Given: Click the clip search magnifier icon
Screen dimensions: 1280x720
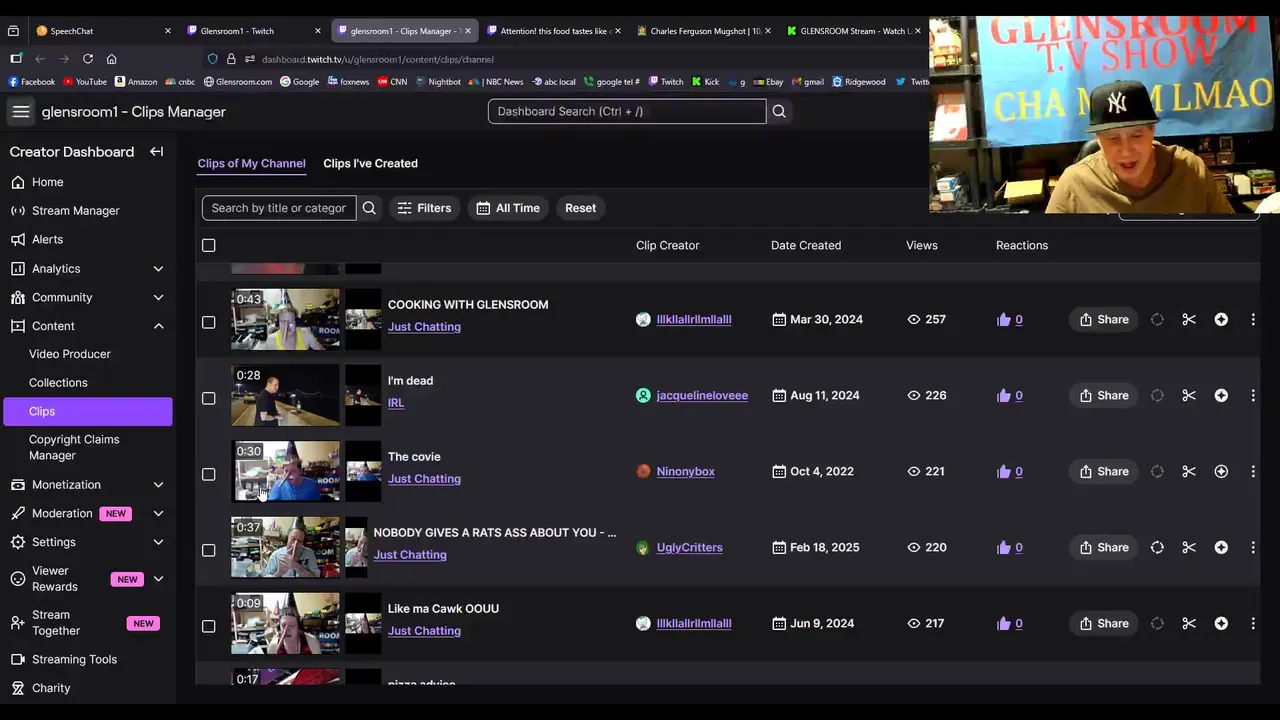Looking at the screenshot, I should pos(369,208).
